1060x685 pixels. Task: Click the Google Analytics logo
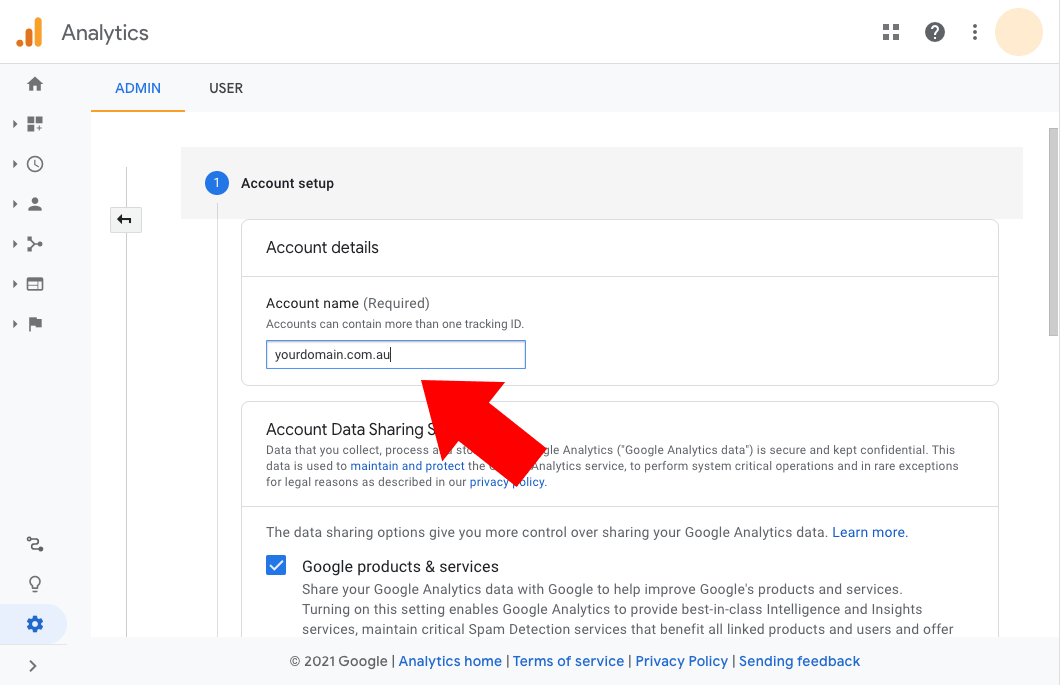pyautogui.click(x=30, y=32)
